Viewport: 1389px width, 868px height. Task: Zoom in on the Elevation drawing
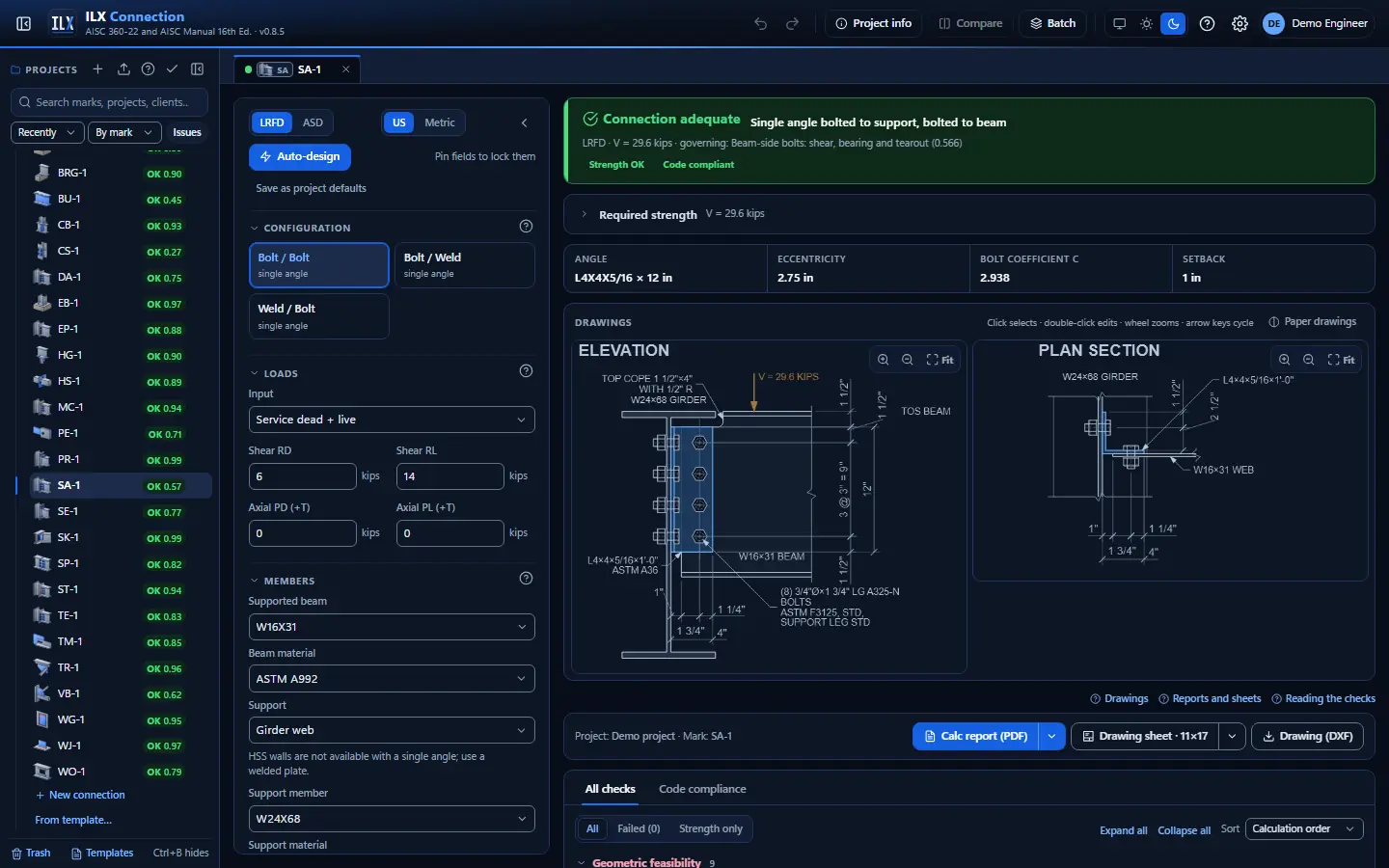tap(884, 360)
